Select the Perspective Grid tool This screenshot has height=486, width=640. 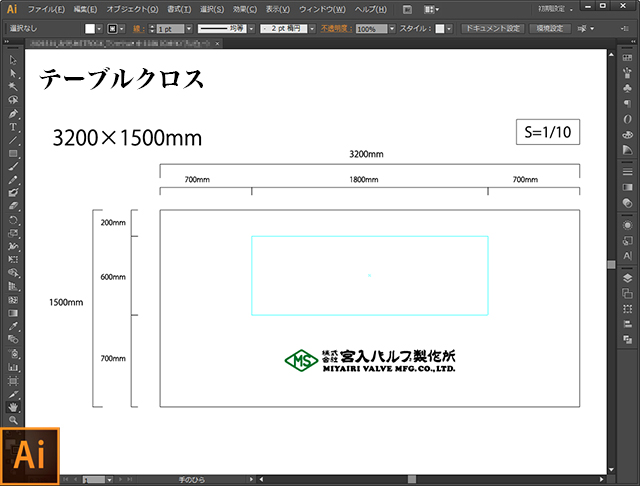[x=13, y=286]
